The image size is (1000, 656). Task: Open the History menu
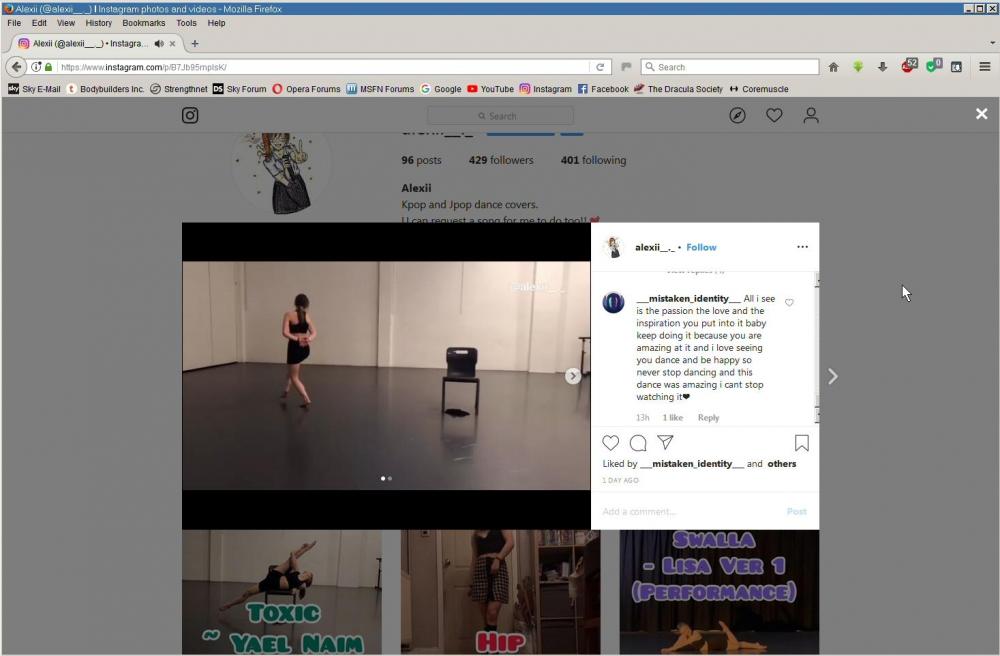click(98, 23)
